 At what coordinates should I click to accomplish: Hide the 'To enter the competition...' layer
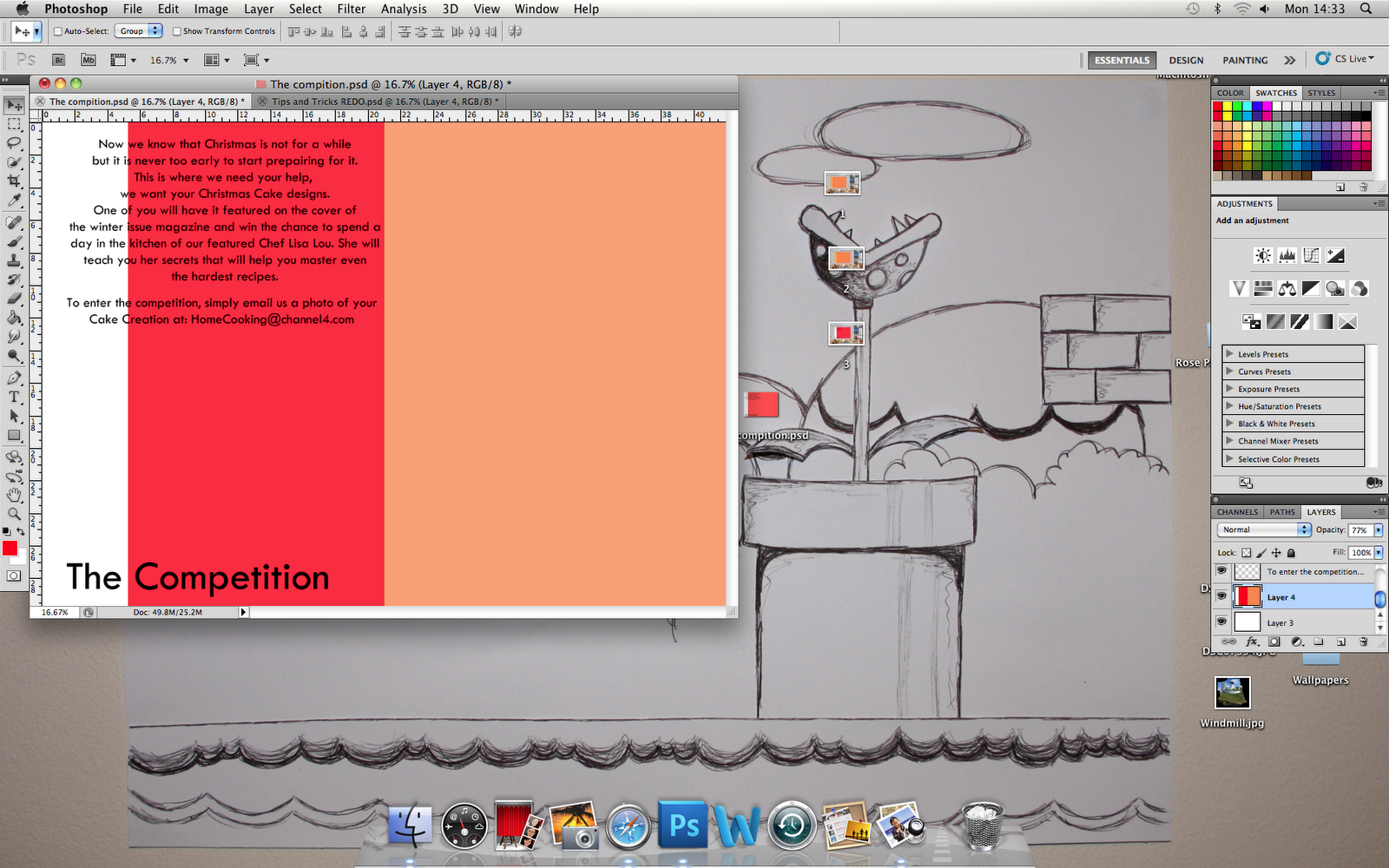pos(1221,571)
